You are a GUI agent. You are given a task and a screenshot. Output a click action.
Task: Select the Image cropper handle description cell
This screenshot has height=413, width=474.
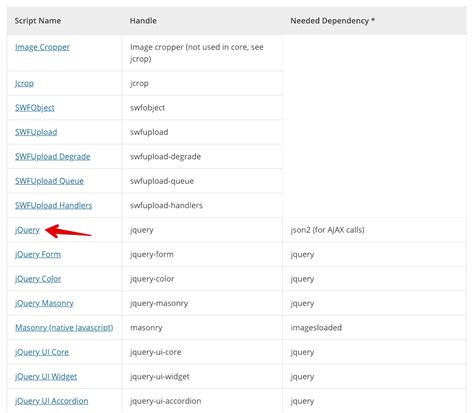coord(202,53)
